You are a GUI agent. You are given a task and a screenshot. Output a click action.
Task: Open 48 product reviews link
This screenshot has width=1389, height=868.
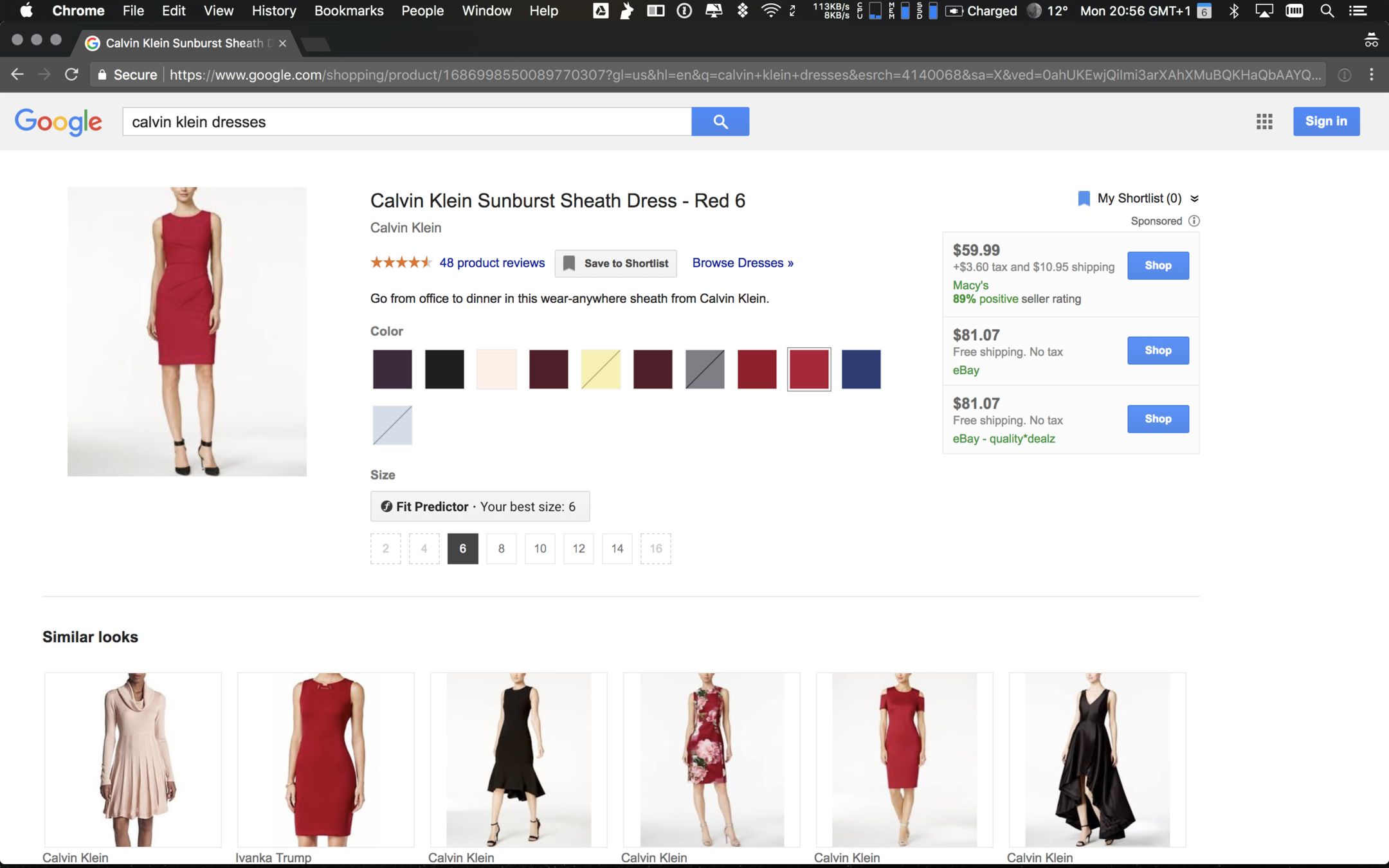491,263
